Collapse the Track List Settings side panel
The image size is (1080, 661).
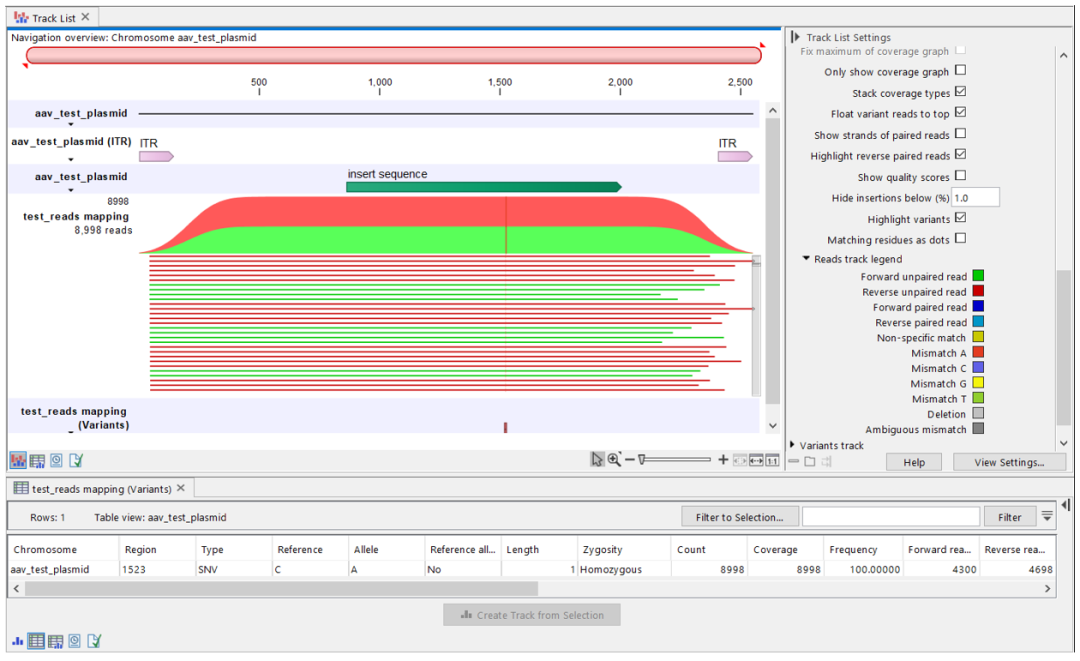point(796,37)
